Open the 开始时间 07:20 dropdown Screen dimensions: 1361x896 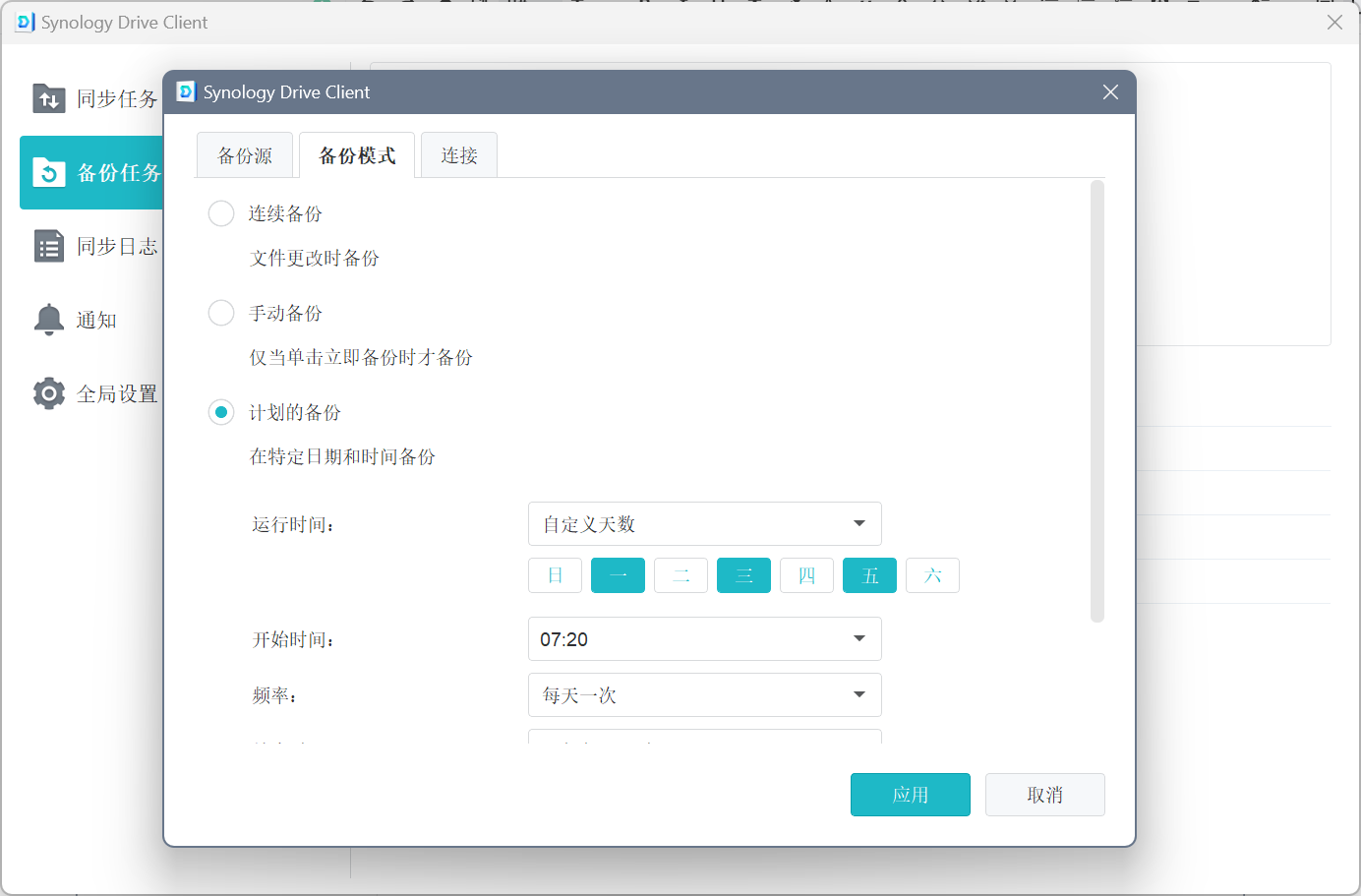pyautogui.click(x=704, y=639)
